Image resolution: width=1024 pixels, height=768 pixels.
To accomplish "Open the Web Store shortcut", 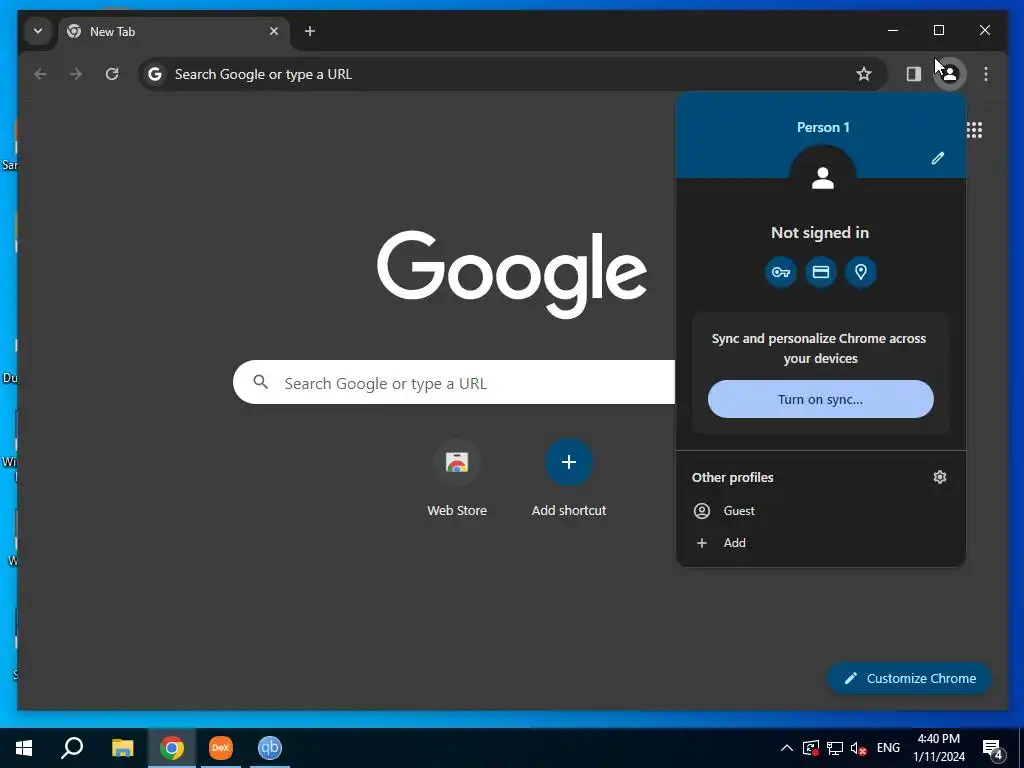I will (x=457, y=479).
